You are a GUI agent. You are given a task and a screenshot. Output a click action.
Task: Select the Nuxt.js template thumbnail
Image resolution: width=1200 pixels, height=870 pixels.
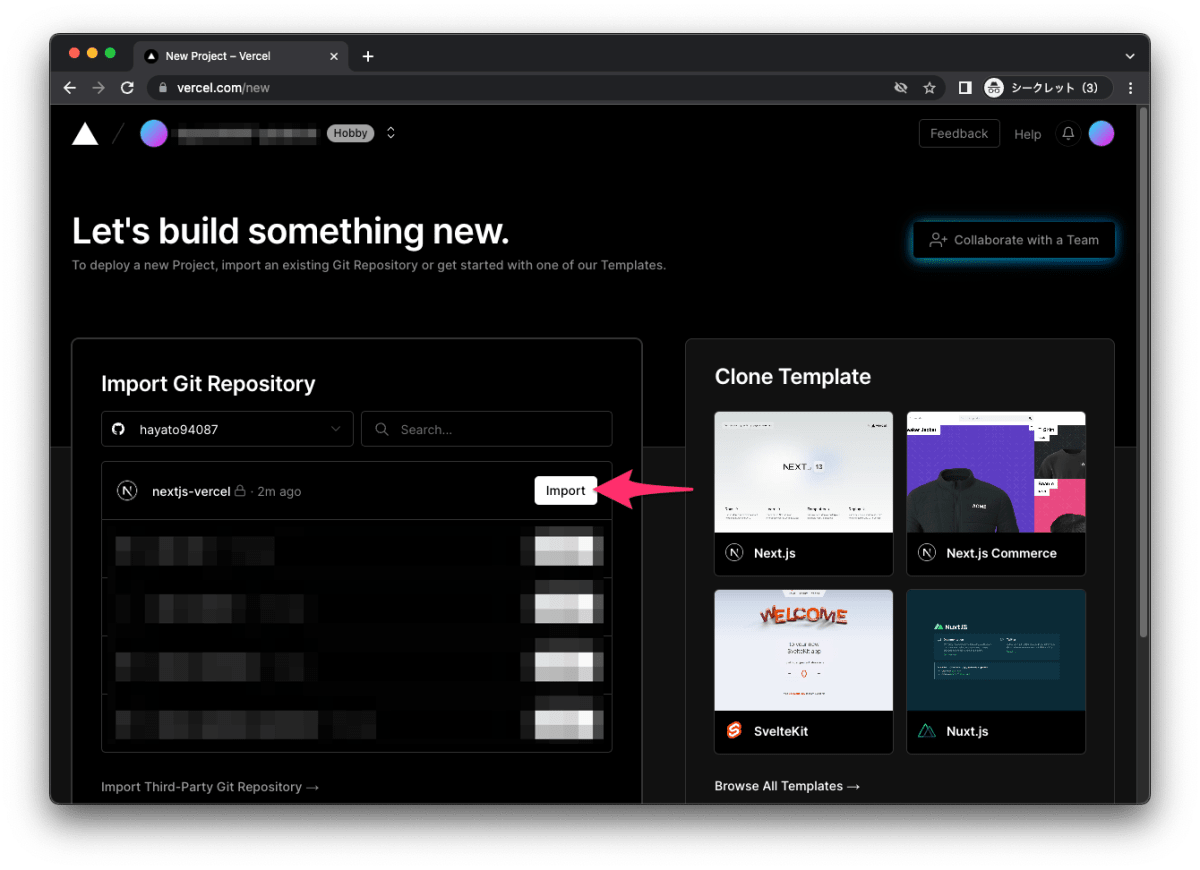(996, 650)
